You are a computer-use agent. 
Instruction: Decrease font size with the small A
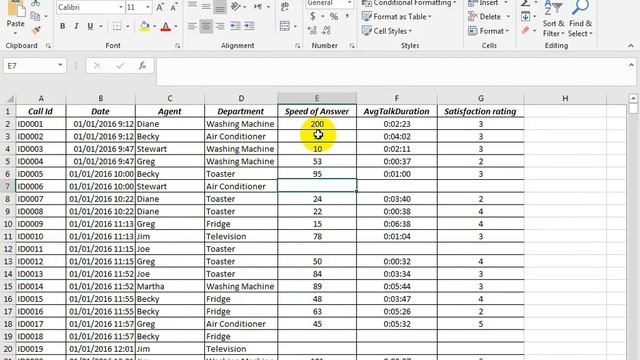[174, 7]
